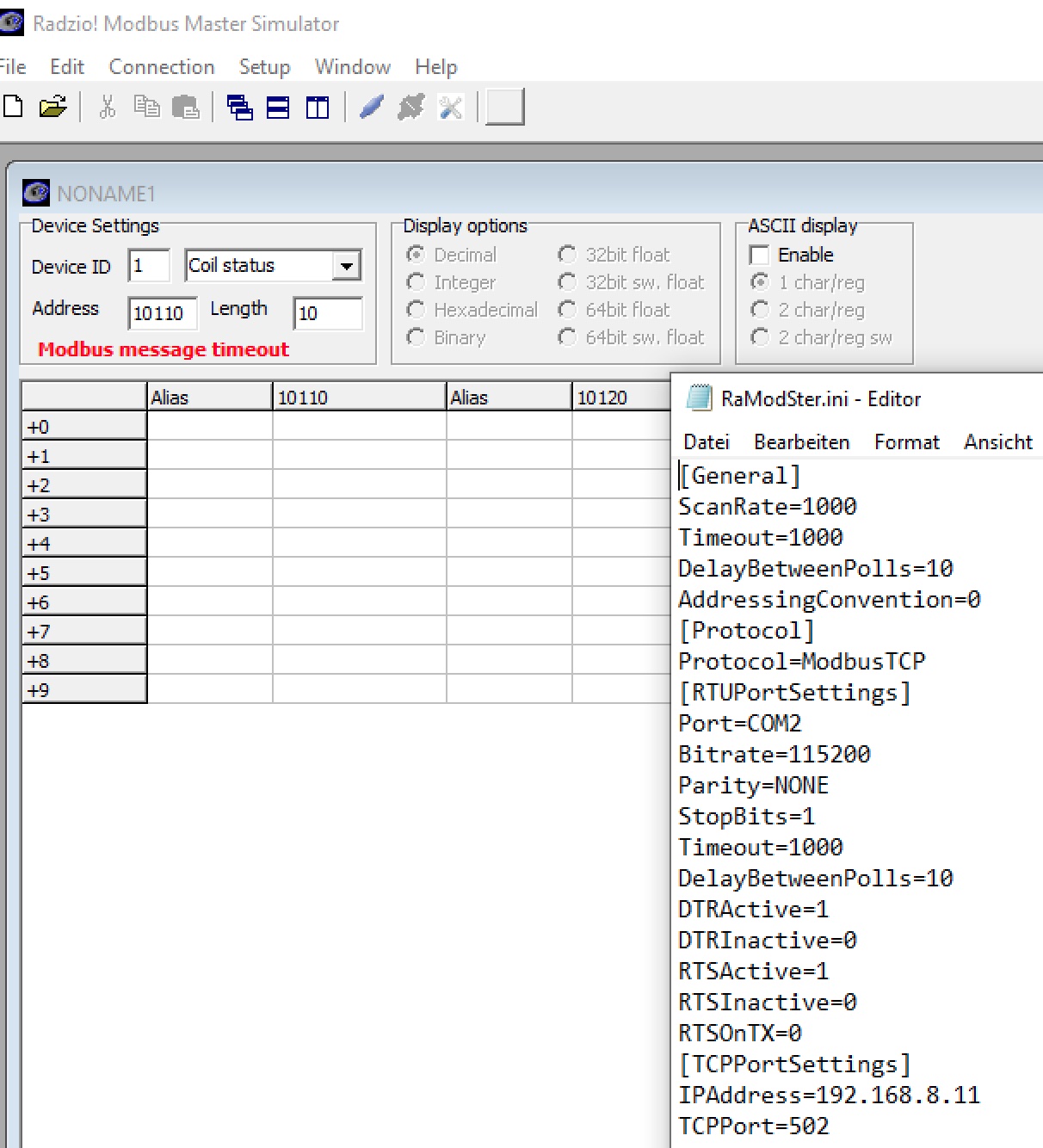Open the Connection menu
Image resolution: width=1043 pixels, height=1148 pixels.
pyautogui.click(x=161, y=67)
